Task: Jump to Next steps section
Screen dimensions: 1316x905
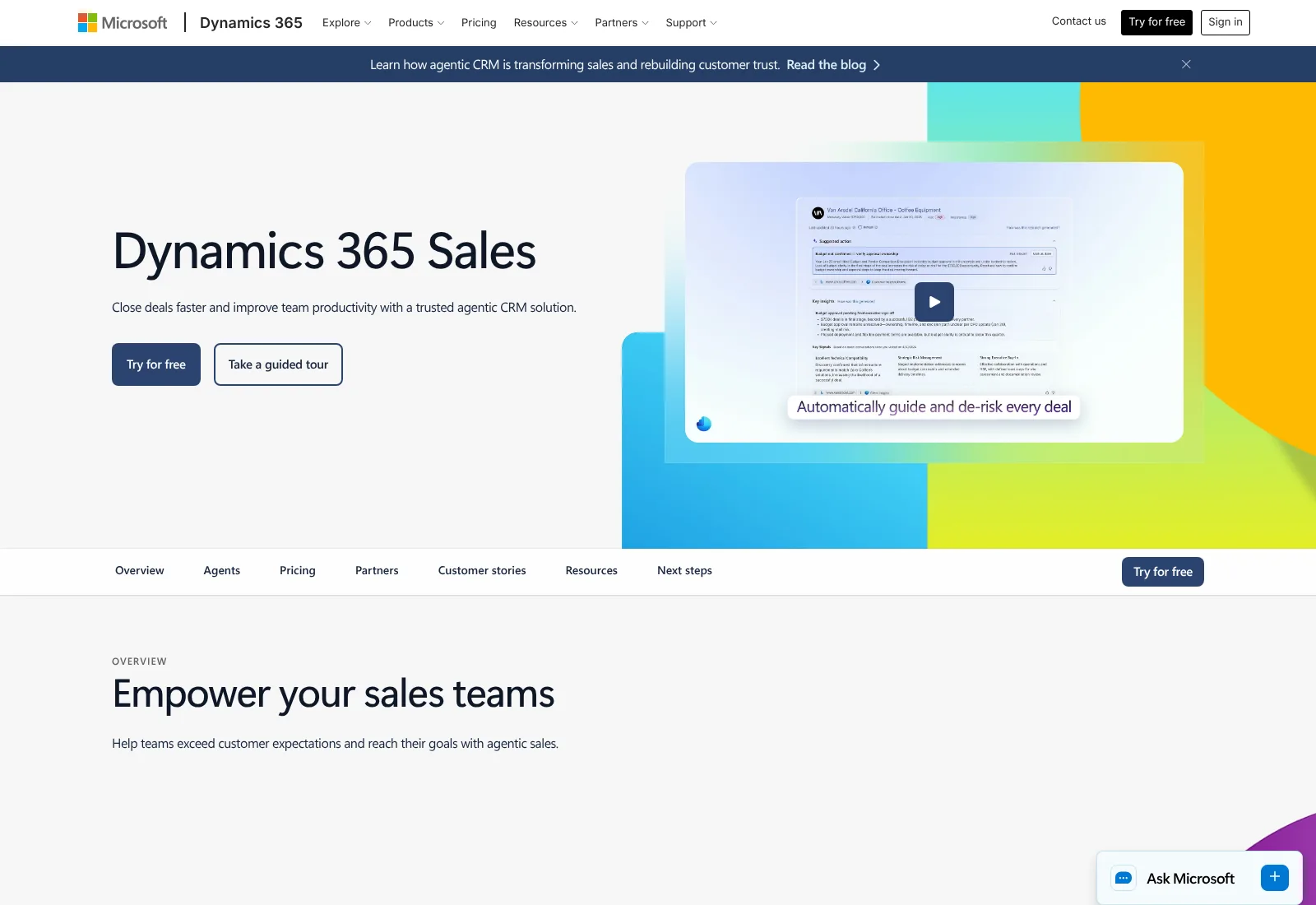Action: [684, 570]
